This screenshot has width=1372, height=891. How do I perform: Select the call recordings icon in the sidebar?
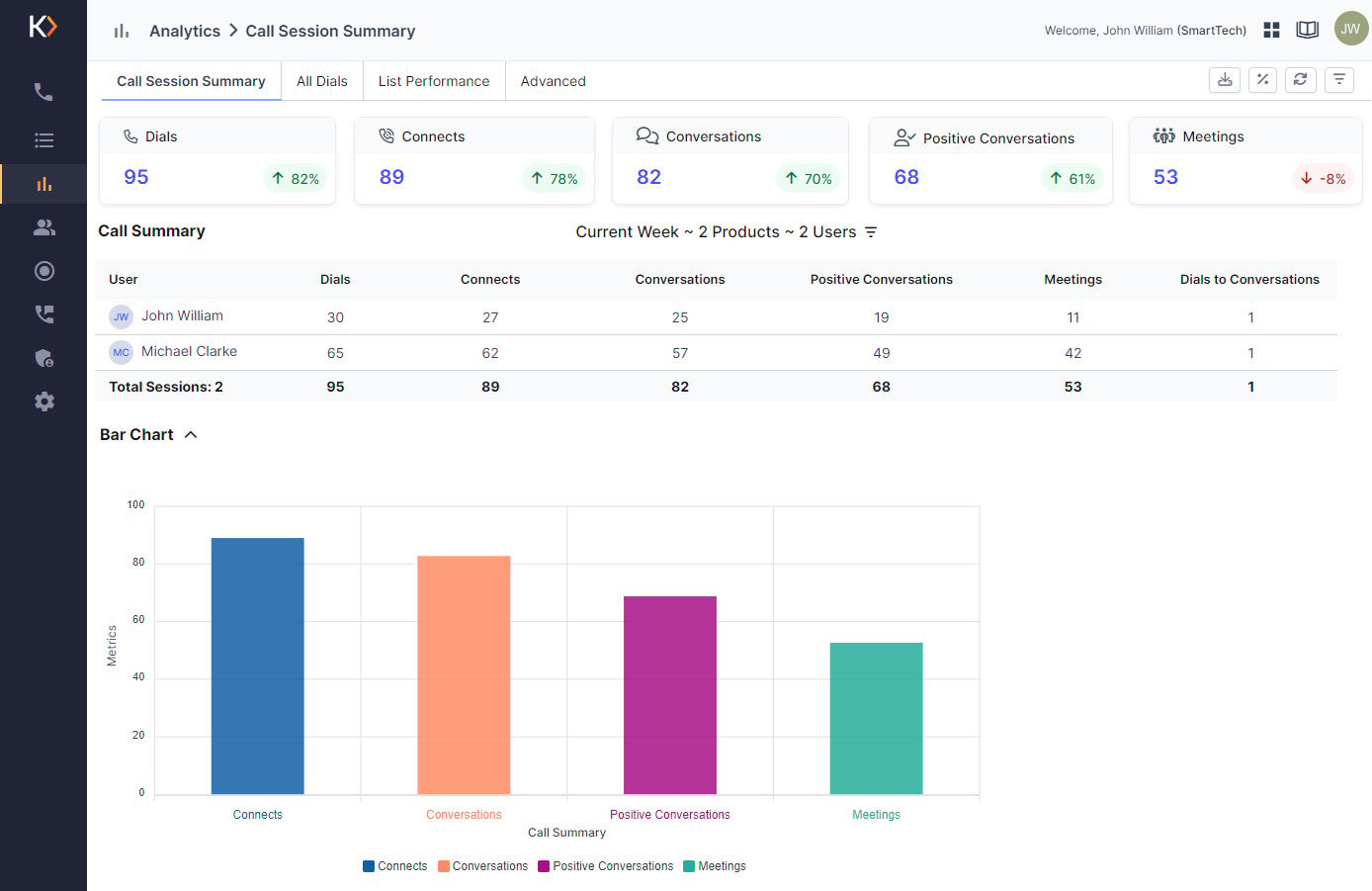click(x=43, y=270)
